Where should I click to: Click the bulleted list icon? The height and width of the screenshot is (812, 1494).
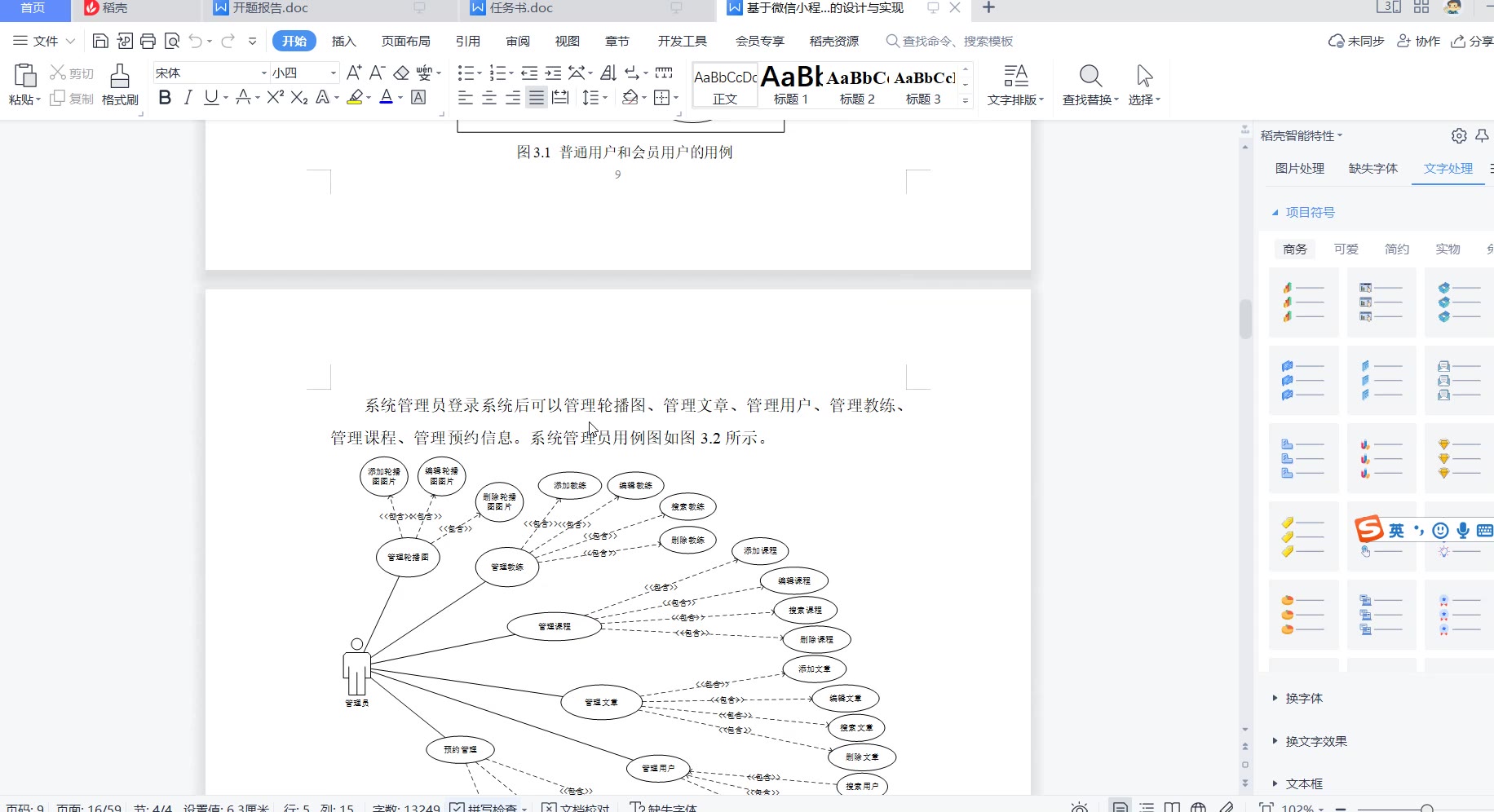[466, 73]
